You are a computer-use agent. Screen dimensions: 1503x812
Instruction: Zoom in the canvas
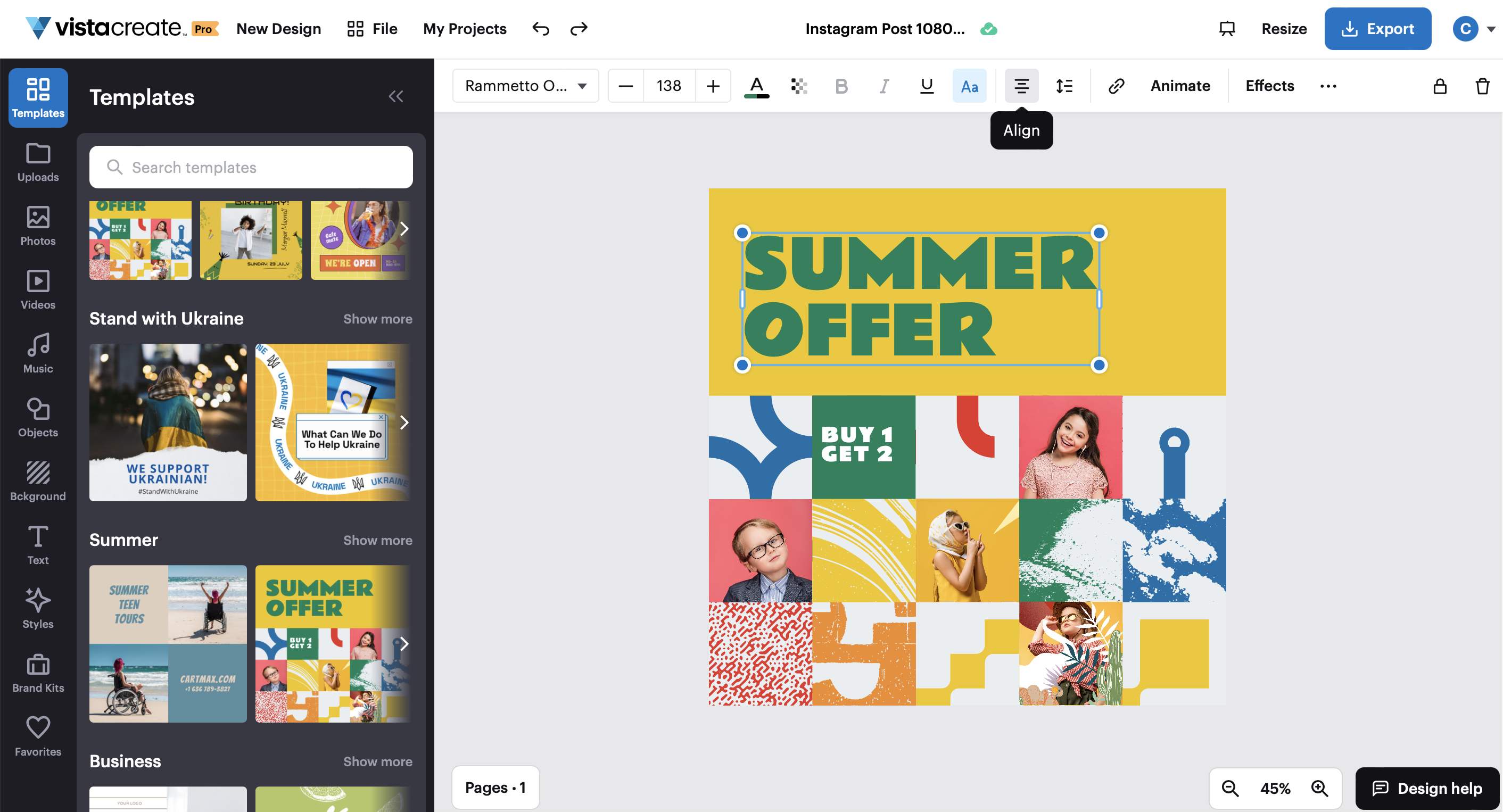(1320, 789)
